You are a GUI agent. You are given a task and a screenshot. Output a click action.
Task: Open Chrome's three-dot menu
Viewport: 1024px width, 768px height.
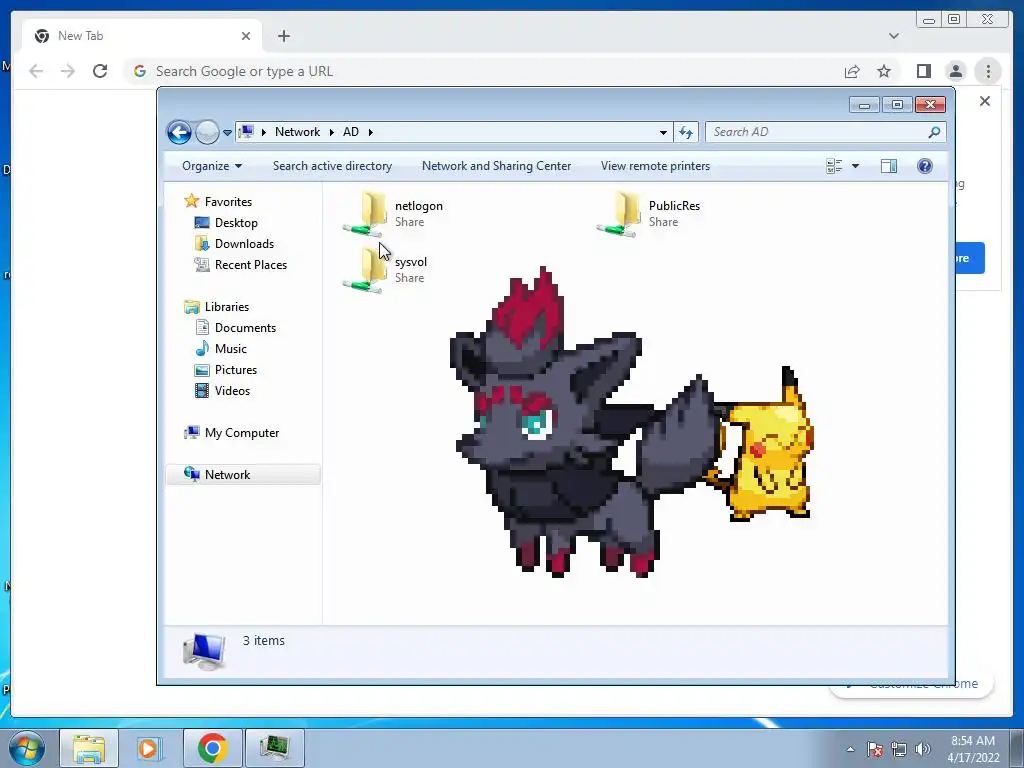coord(988,71)
